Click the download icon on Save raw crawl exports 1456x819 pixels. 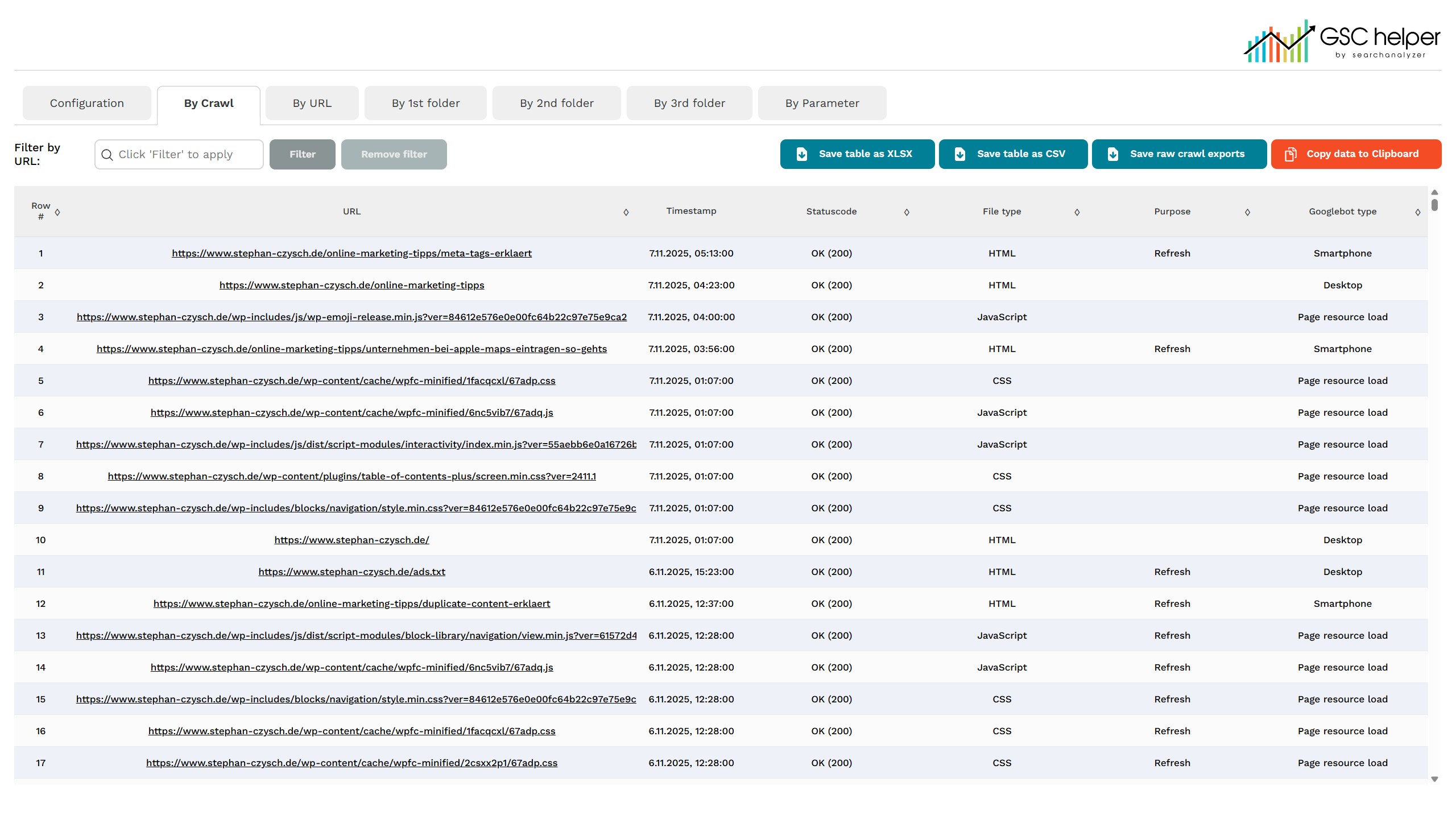[1113, 154]
